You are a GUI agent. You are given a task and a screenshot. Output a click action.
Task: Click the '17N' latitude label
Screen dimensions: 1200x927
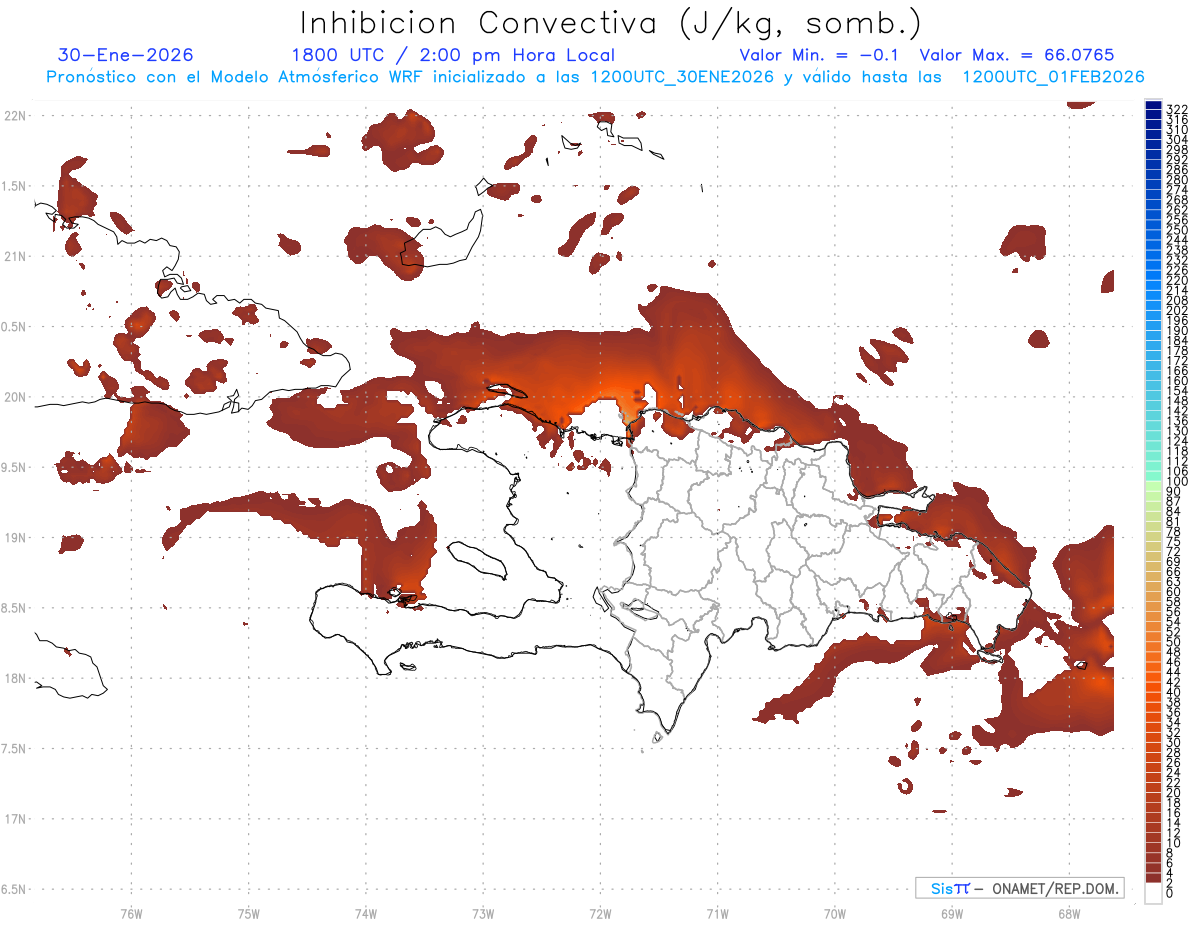(15, 819)
